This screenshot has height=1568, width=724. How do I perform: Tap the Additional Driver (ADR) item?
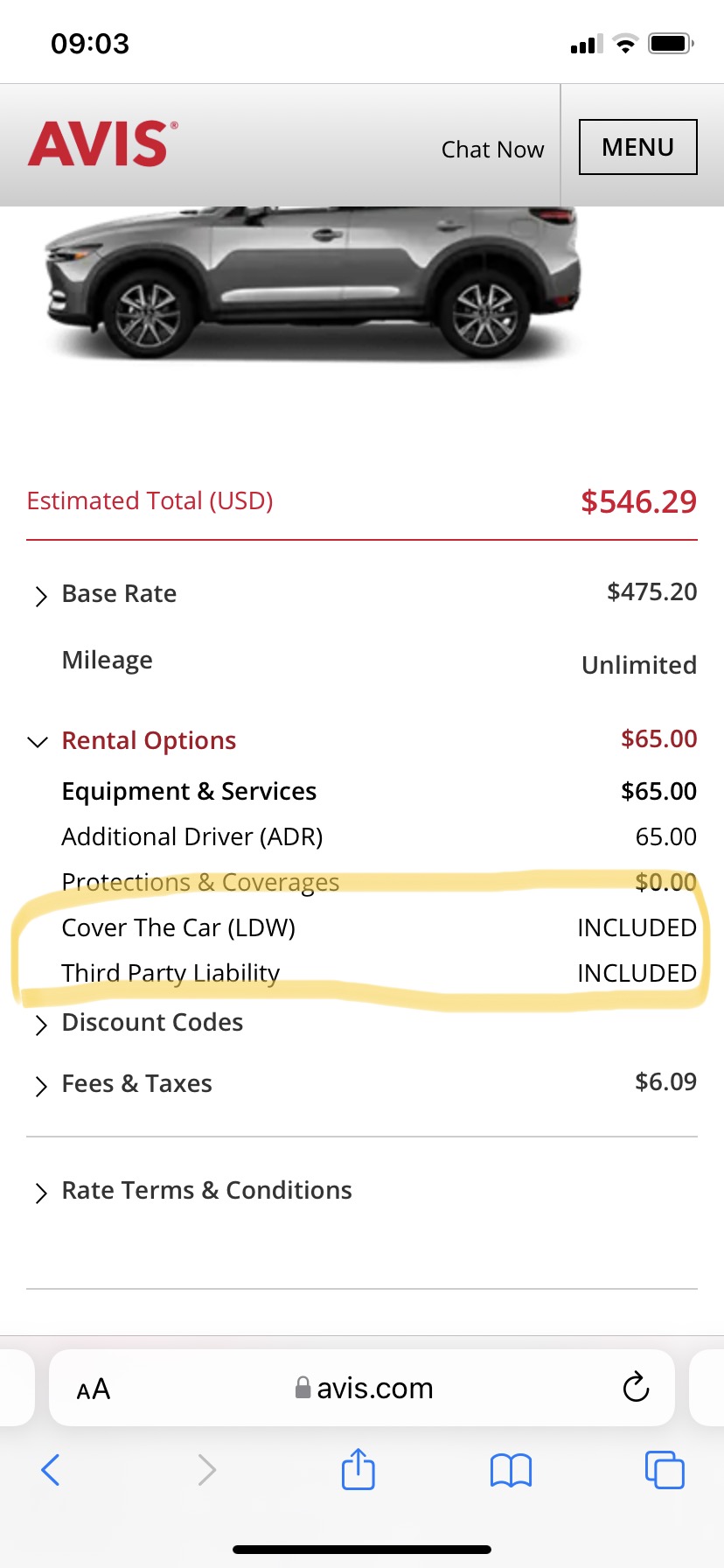coord(192,836)
